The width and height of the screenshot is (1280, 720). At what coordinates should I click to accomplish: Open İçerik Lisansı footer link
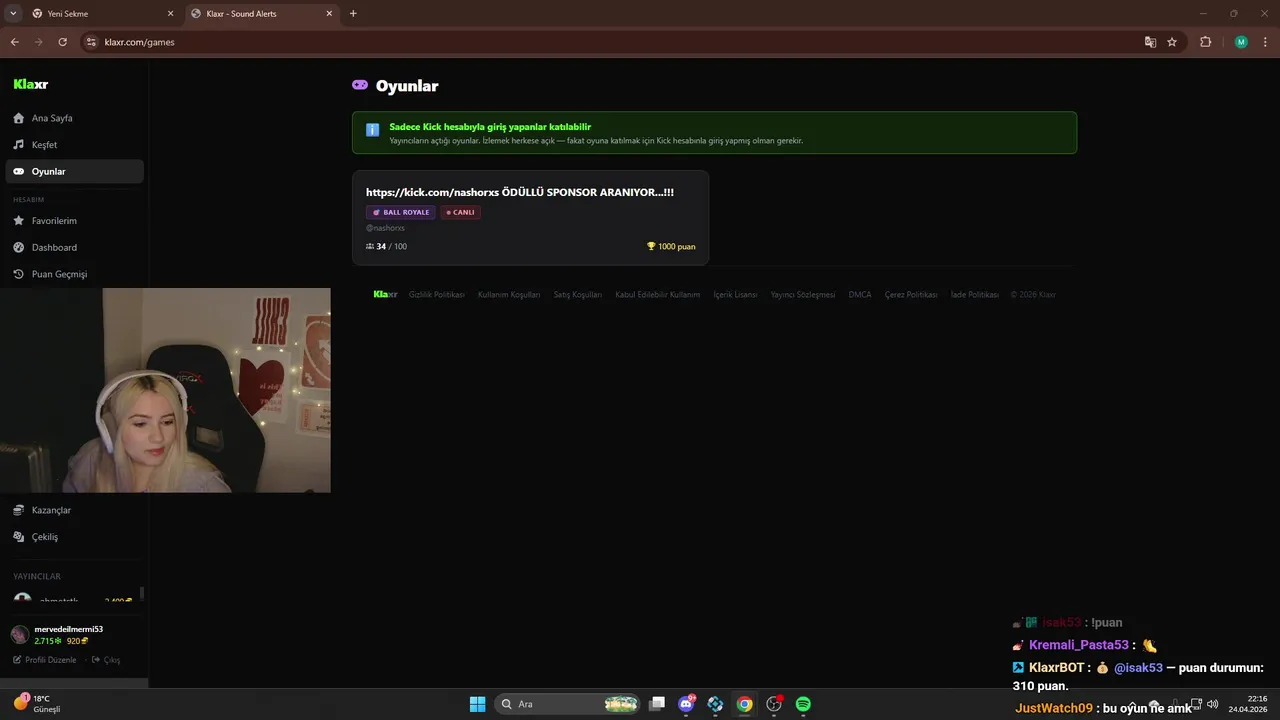pos(736,295)
